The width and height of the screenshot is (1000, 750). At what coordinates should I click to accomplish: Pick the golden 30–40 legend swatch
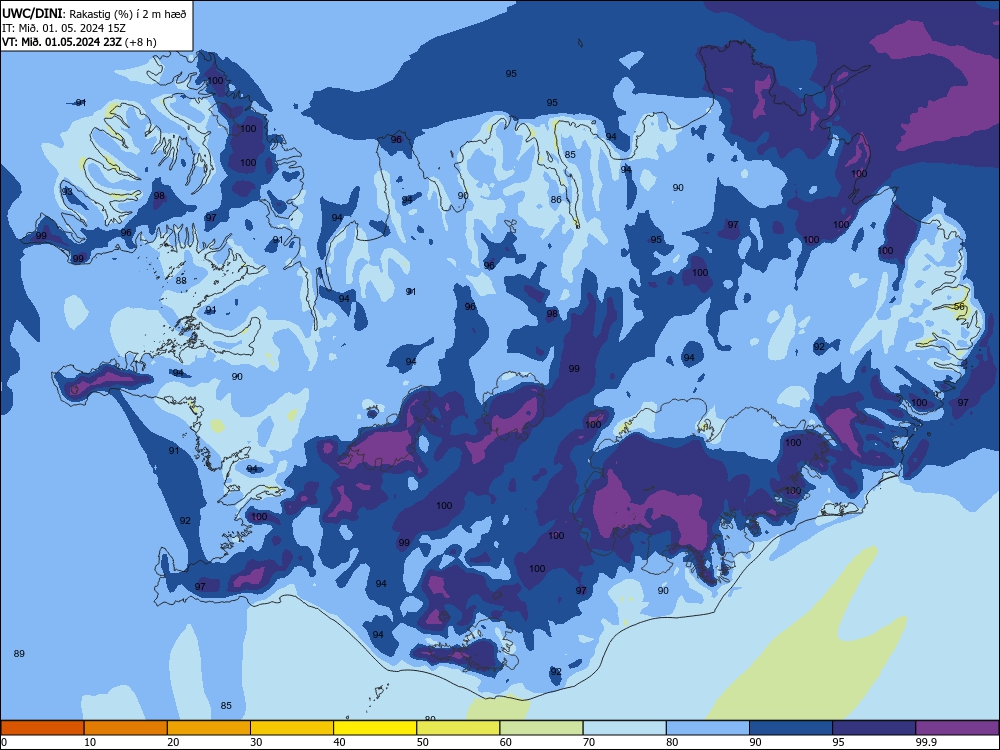[292, 728]
